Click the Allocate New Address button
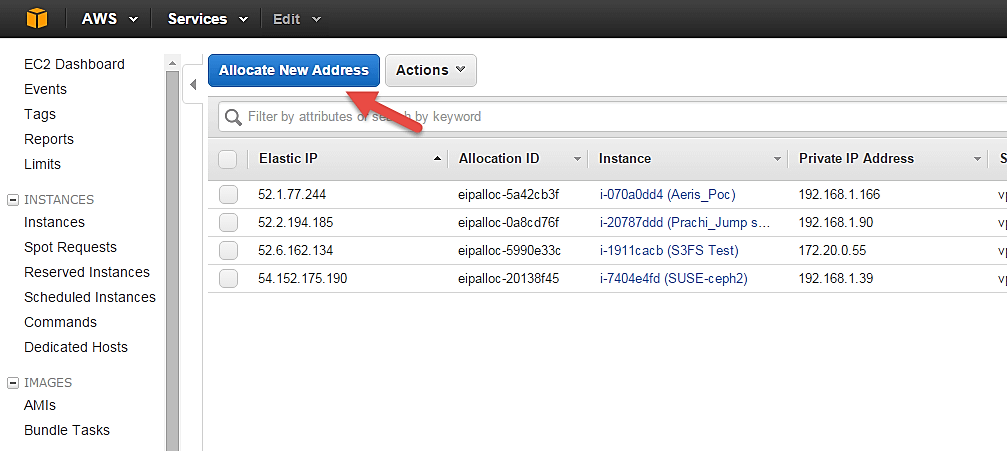This screenshot has height=451, width=1007. [294, 70]
